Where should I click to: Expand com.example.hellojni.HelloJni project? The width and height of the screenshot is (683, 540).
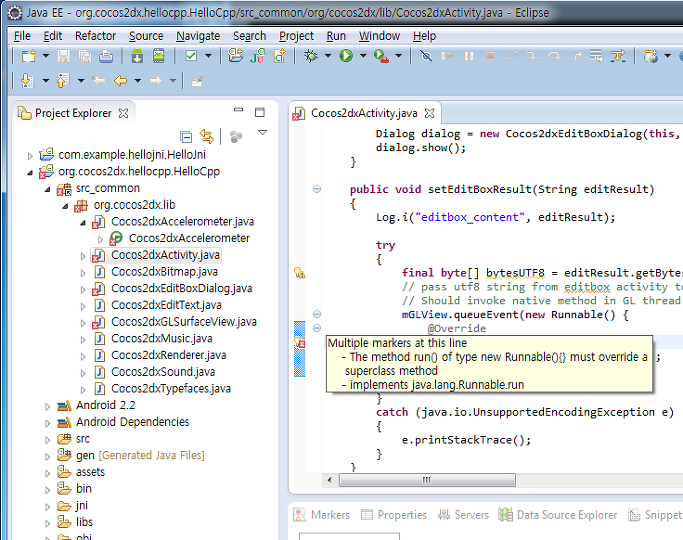(30, 155)
